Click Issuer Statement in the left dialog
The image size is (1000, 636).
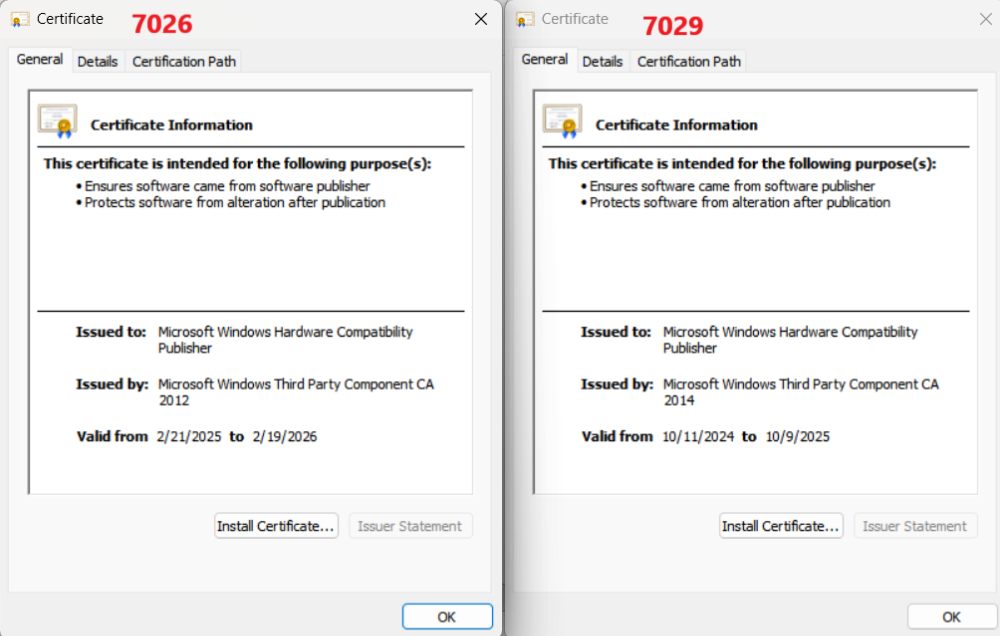(x=410, y=526)
